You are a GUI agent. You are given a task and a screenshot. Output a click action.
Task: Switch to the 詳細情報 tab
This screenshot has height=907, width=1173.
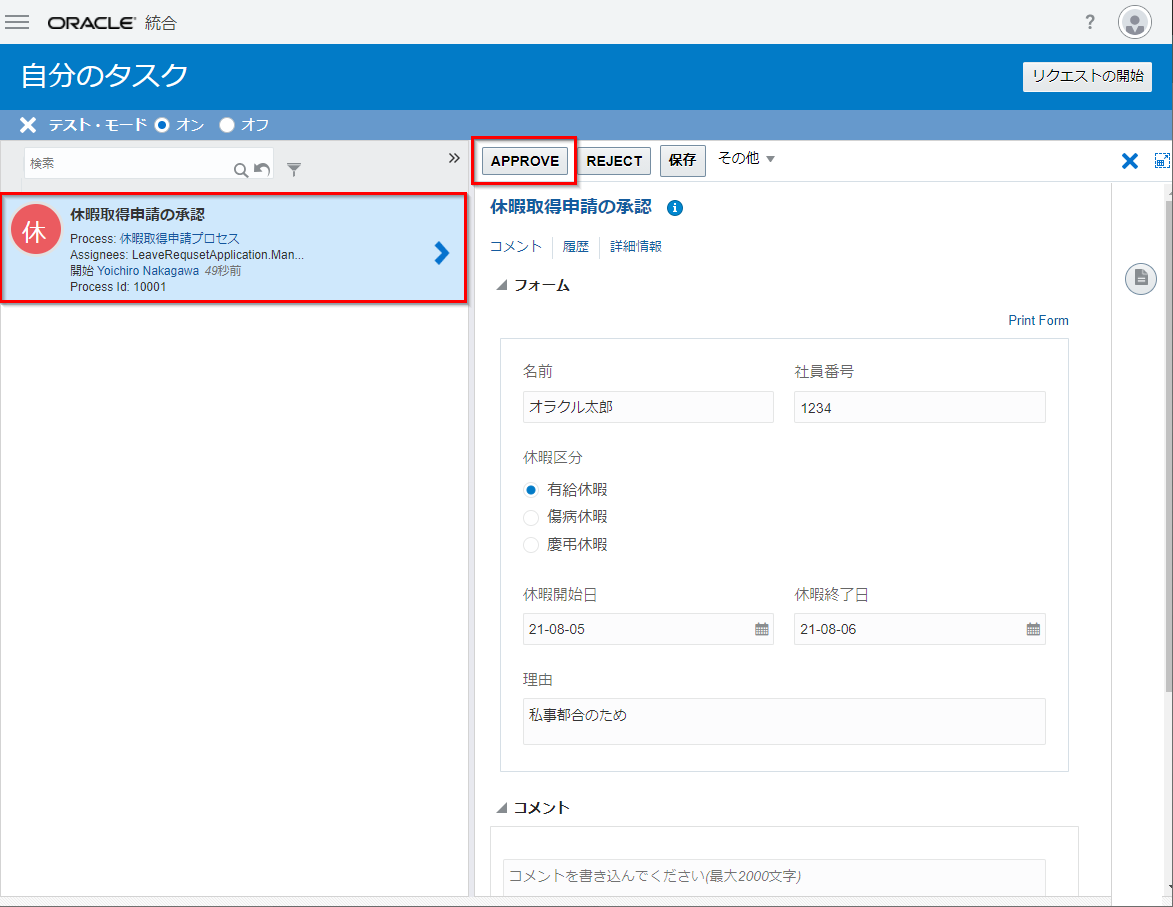pyautogui.click(x=636, y=246)
